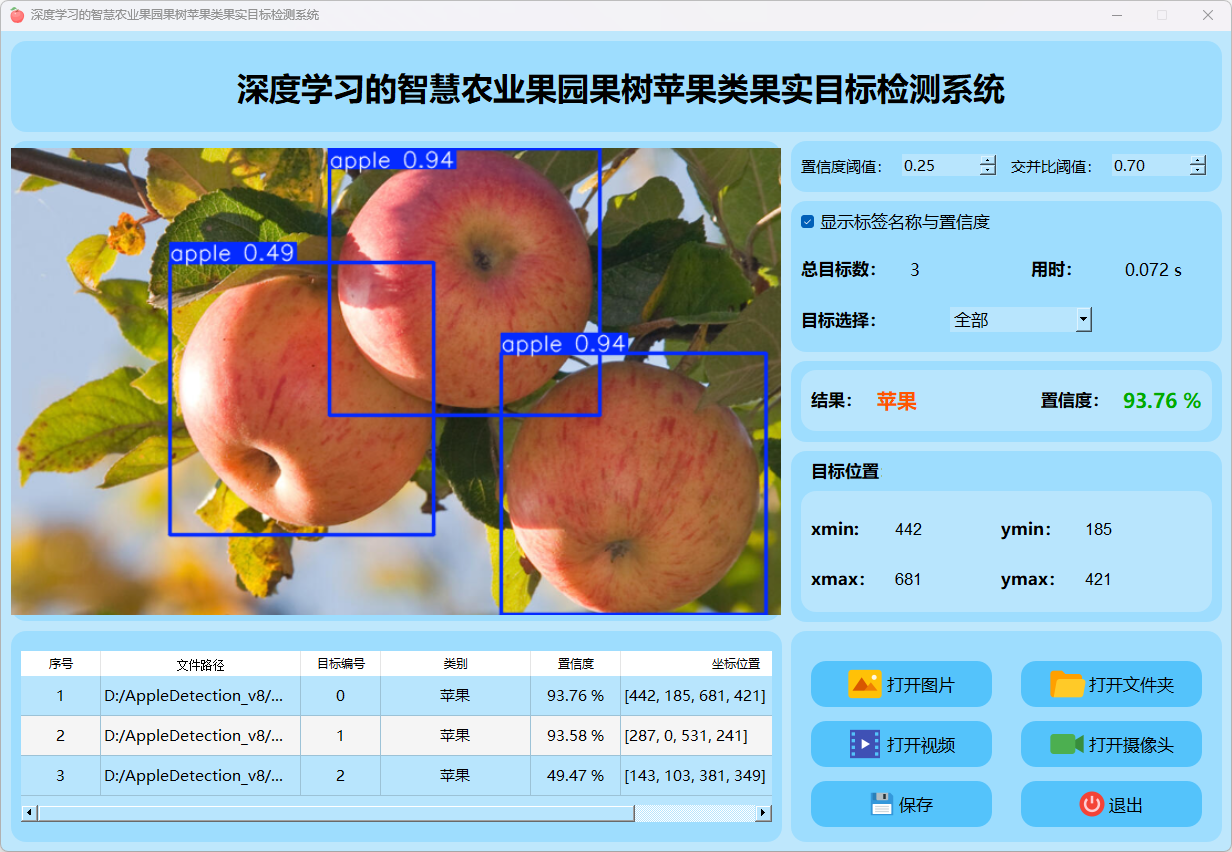Viewport: 1232px width, 852px height.
Task: Decrease the 置信度阈值 value with down arrow
Action: pyautogui.click(x=988, y=171)
